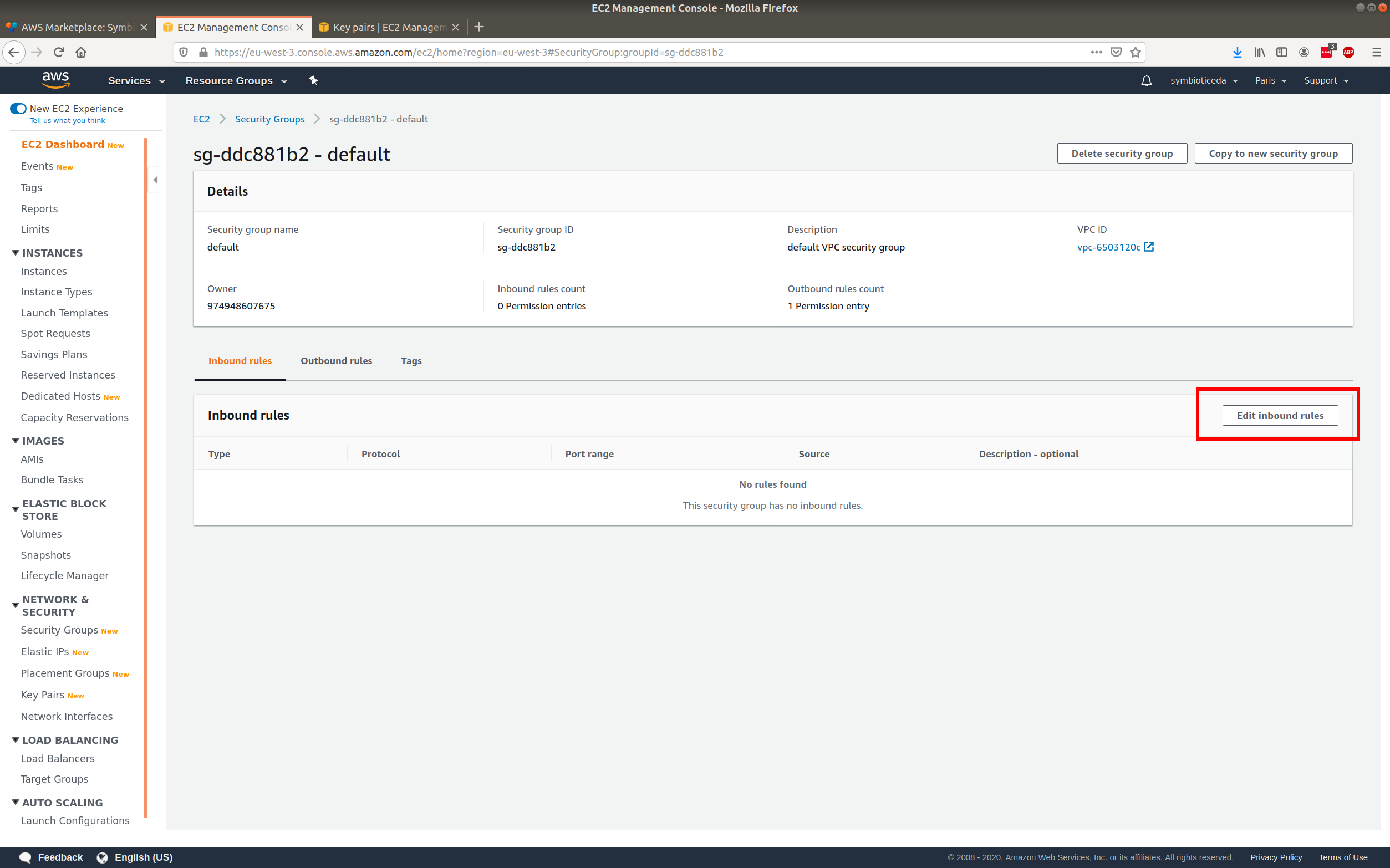Click the red extension icon with badge 3
Viewport: 1390px width, 868px height.
click(x=1327, y=52)
